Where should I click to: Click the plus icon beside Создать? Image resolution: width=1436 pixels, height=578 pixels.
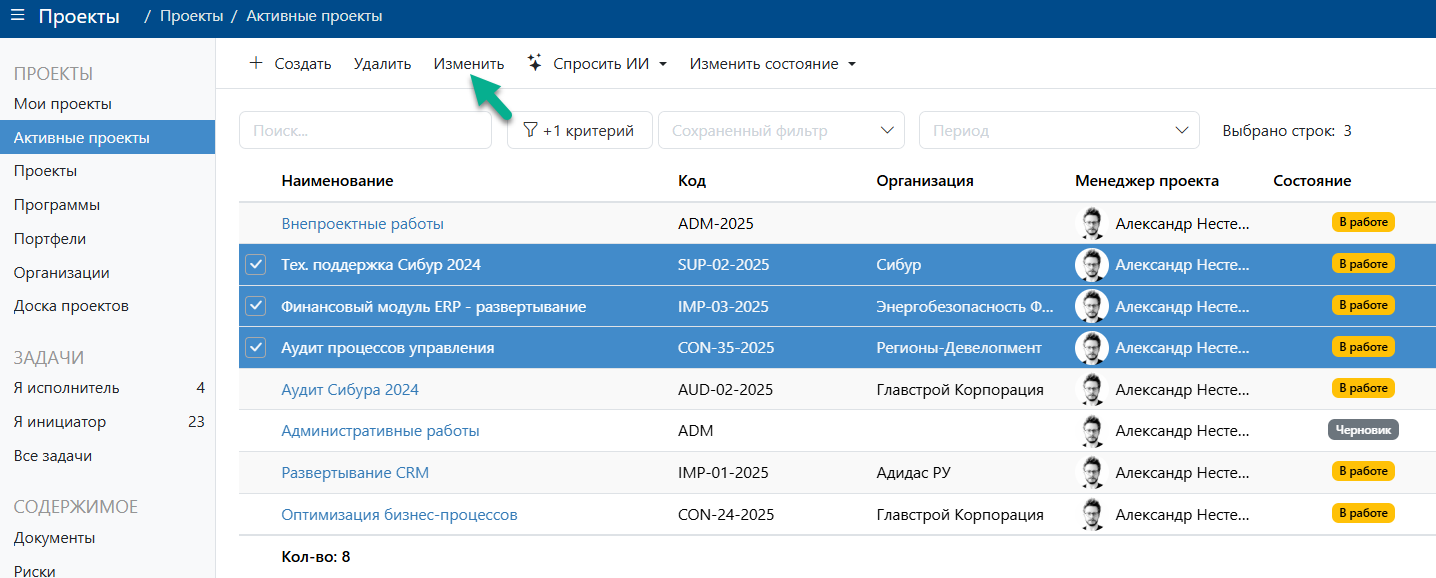[x=256, y=62]
